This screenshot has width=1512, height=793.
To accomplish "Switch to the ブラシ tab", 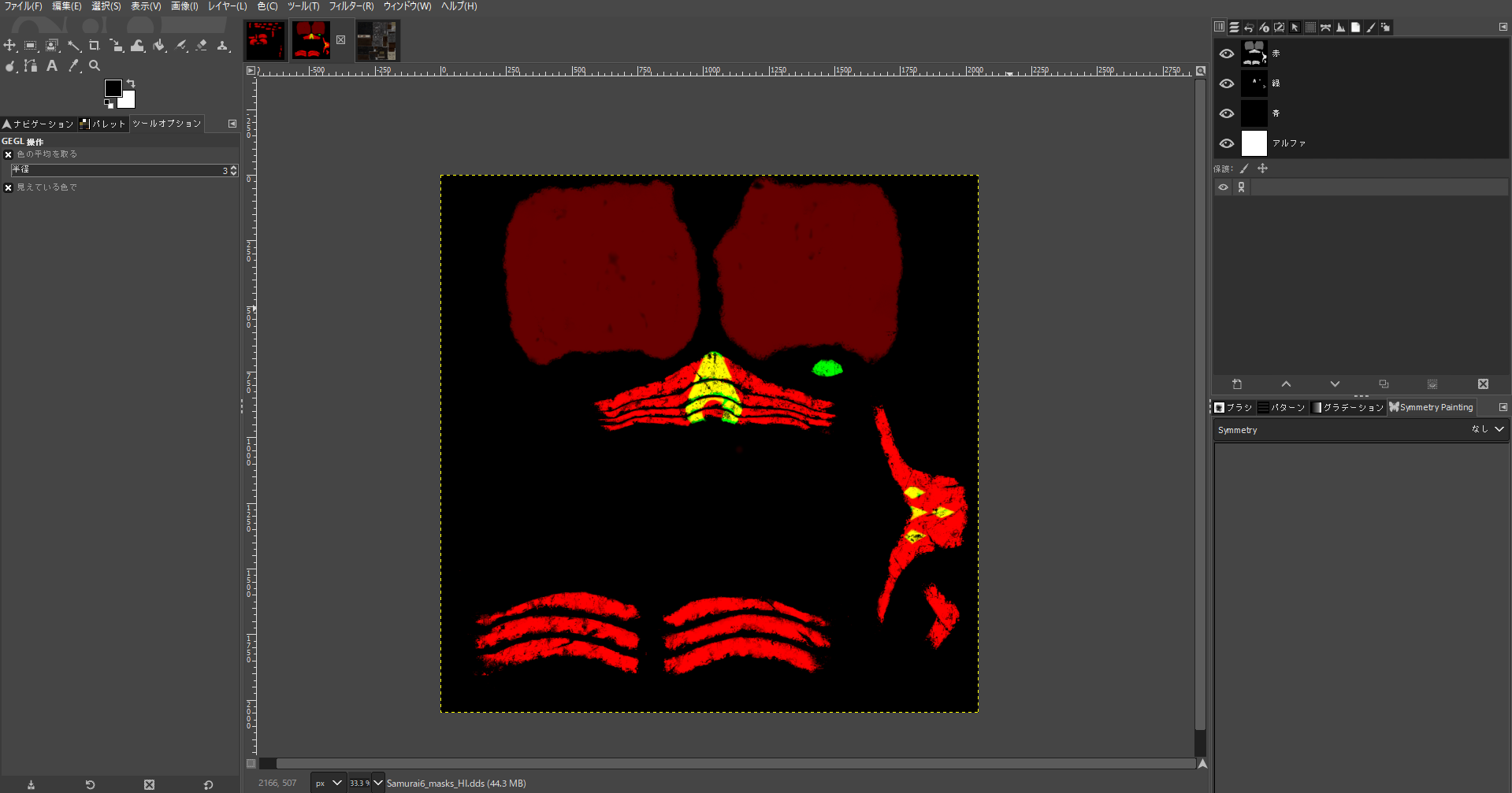I will (x=1234, y=407).
